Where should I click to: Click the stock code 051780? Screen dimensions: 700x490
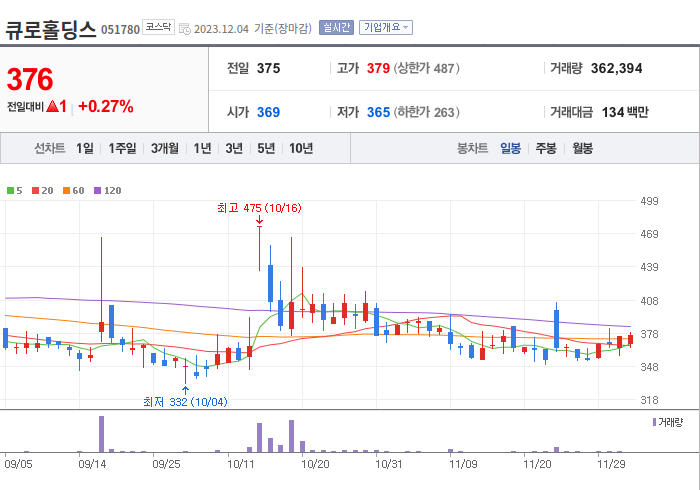(x=121, y=30)
